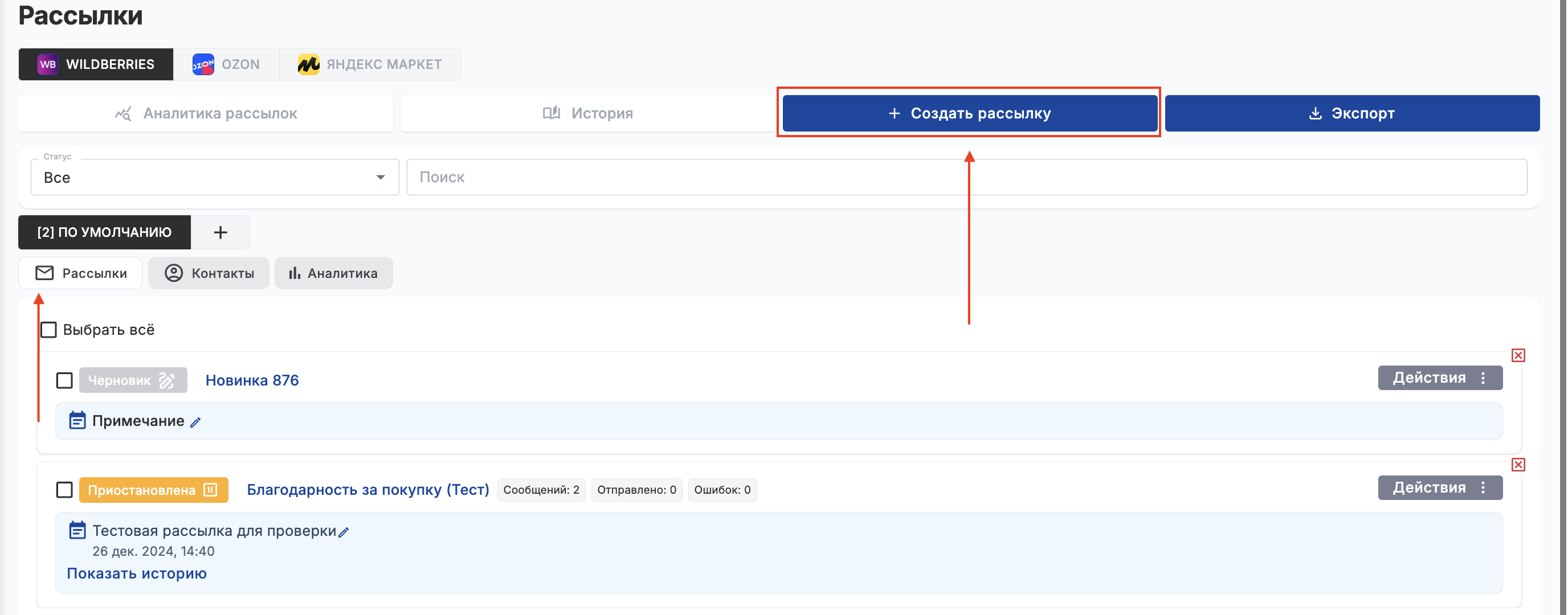Click the Yandex Market logo icon

click(309, 64)
